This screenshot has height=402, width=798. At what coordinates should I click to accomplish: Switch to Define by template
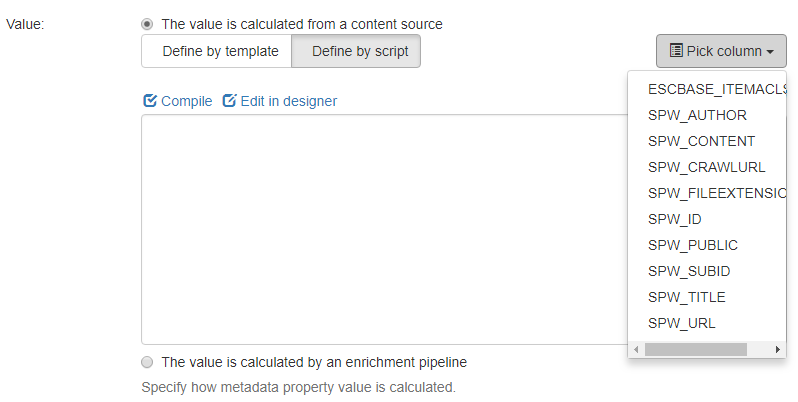[216, 51]
